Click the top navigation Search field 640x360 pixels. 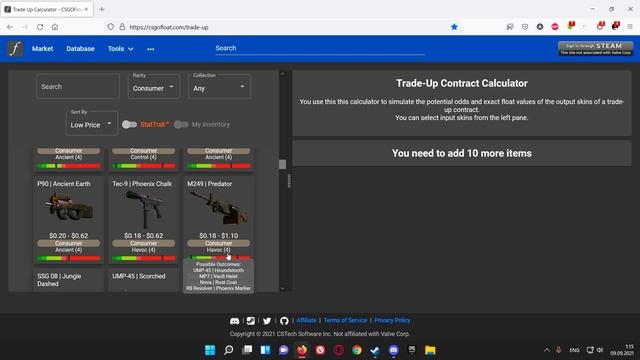click(x=320, y=48)
